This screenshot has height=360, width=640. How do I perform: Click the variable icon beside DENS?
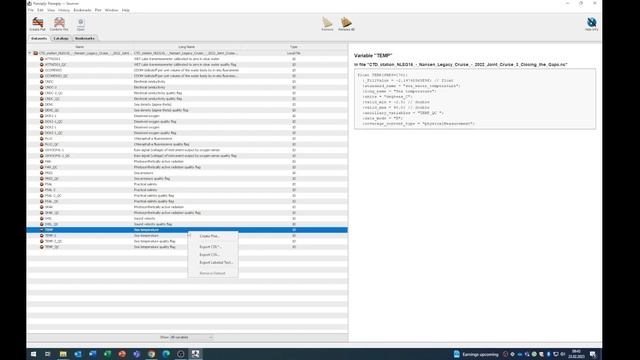42,104
